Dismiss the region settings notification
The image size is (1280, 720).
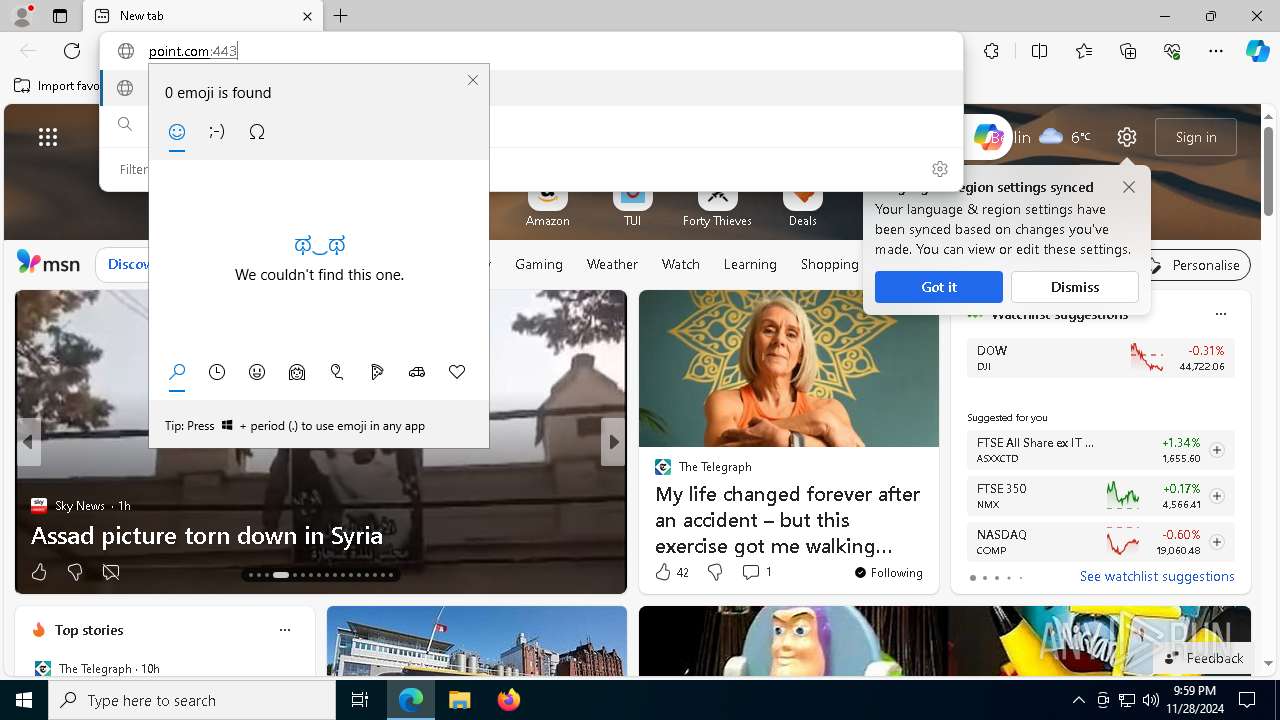(x=1075, y=287)
